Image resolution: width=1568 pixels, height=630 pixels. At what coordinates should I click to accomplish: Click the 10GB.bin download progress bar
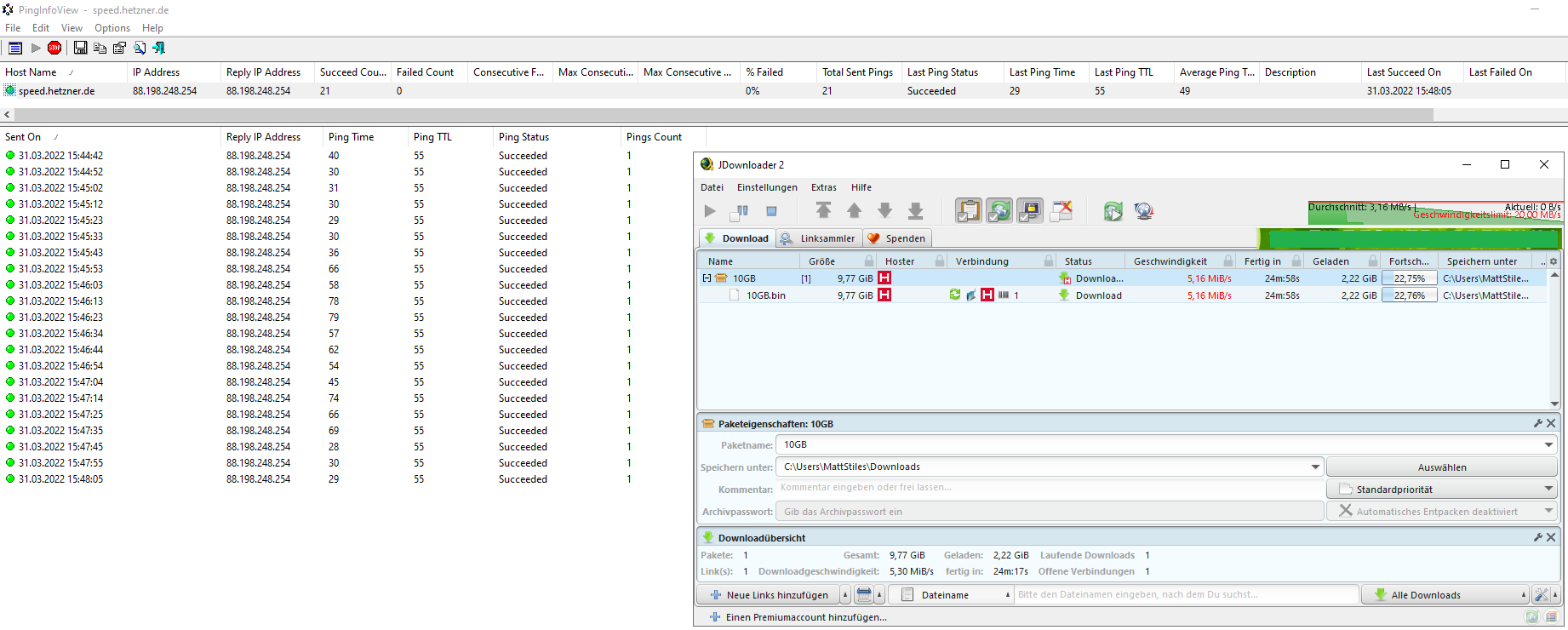click(1410, 295)
